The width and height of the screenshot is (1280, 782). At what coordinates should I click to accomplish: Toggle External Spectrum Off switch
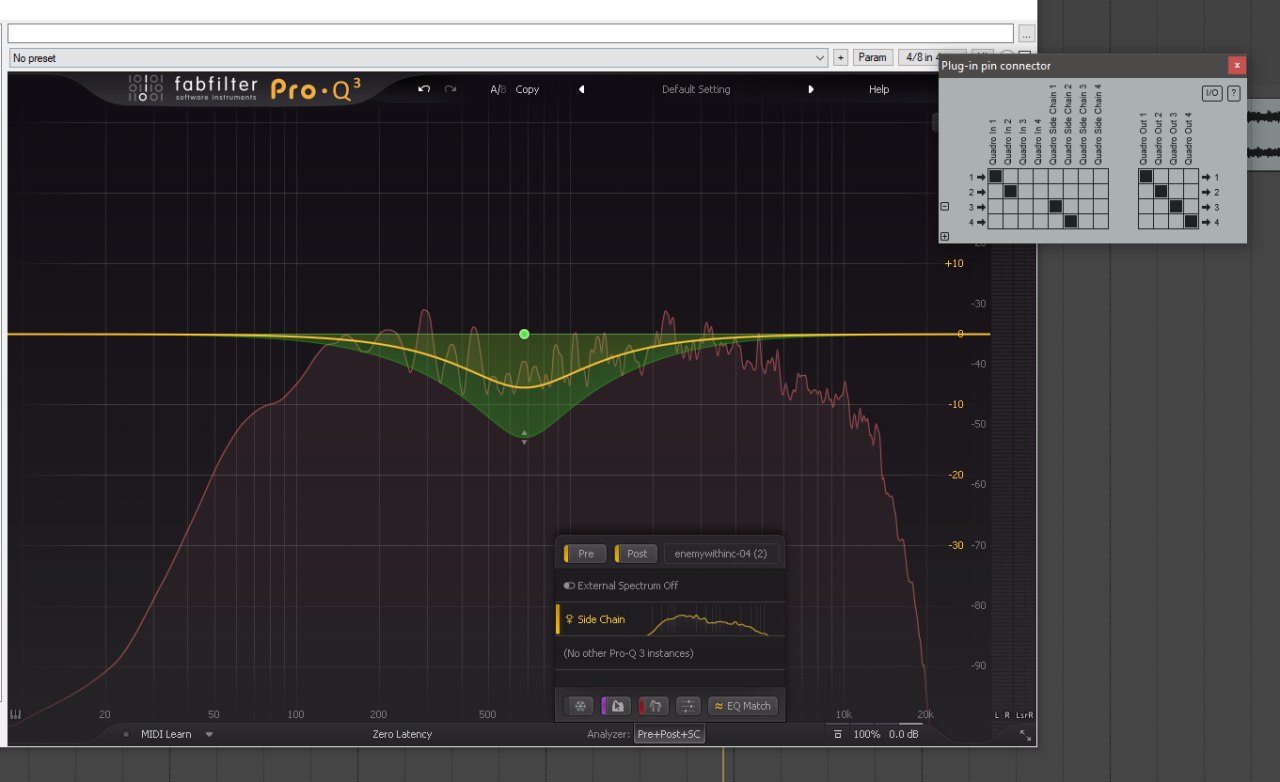point(569,586)
